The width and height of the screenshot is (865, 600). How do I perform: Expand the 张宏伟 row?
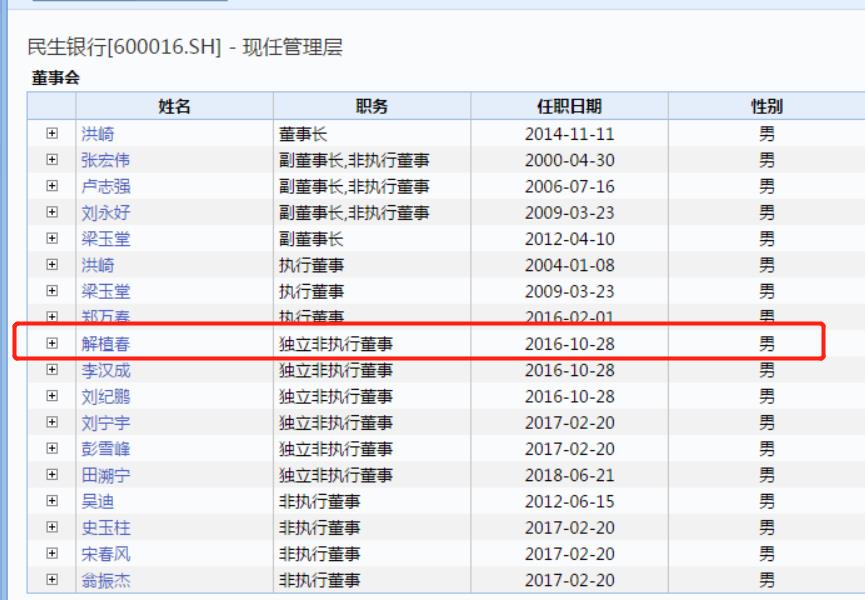[52, 160]
